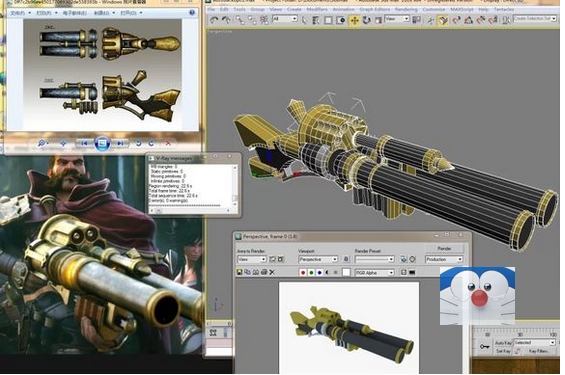
Task: Save the rendered image from frame window
Action: click(239, 272)
